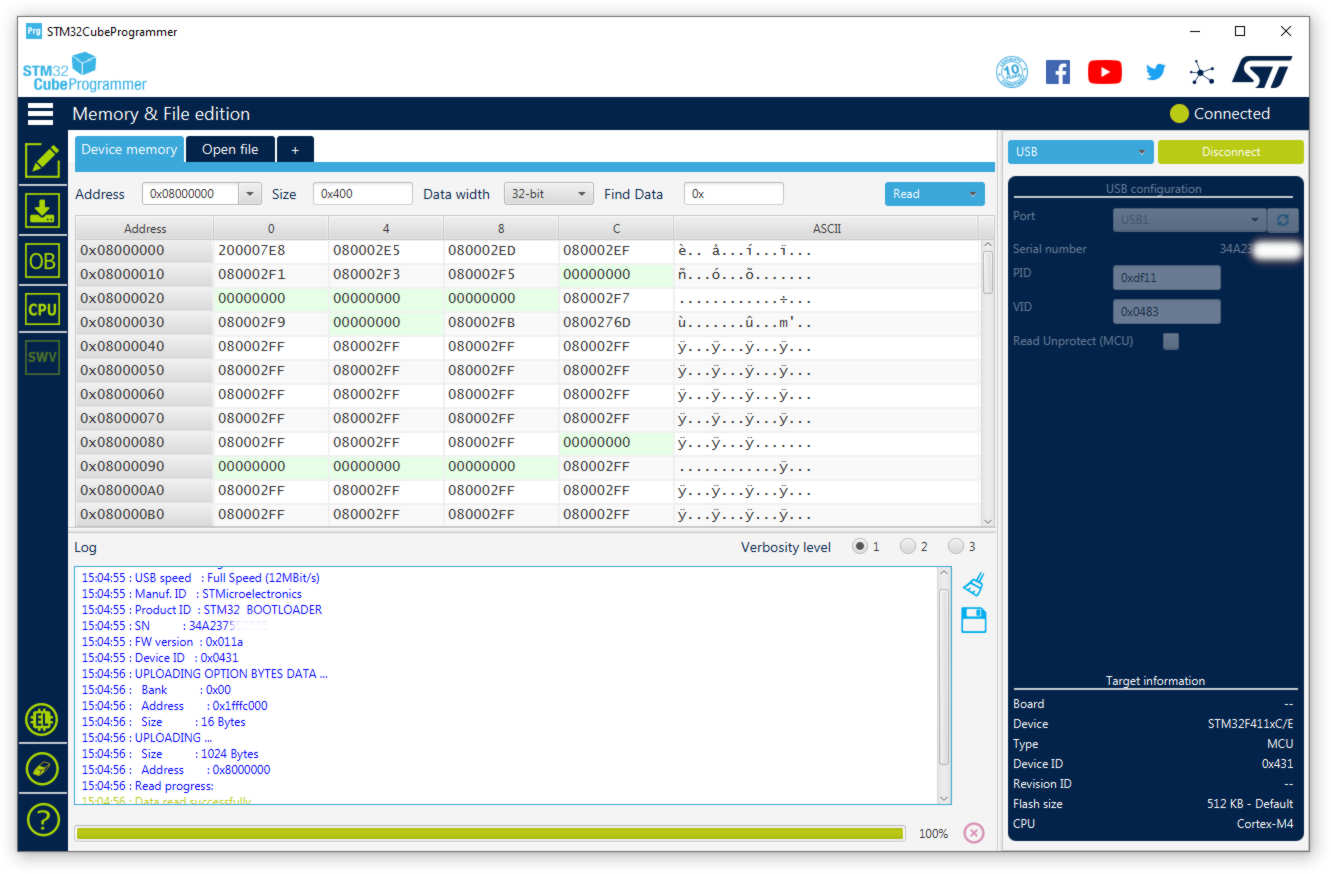
Task: Open the Data width 32-bit dropdown
Action: coord(548,194)
